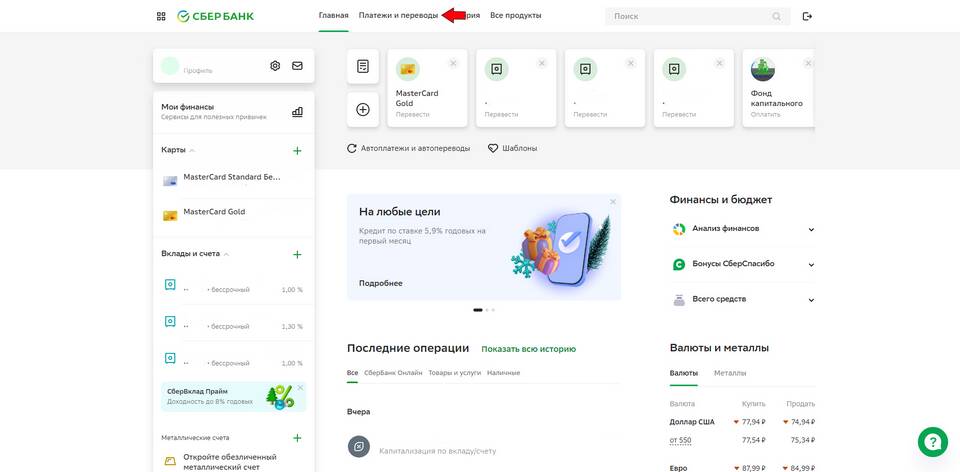Add a new quick action tile
Viewport: 960px width, 472px height.
(362, 110)
